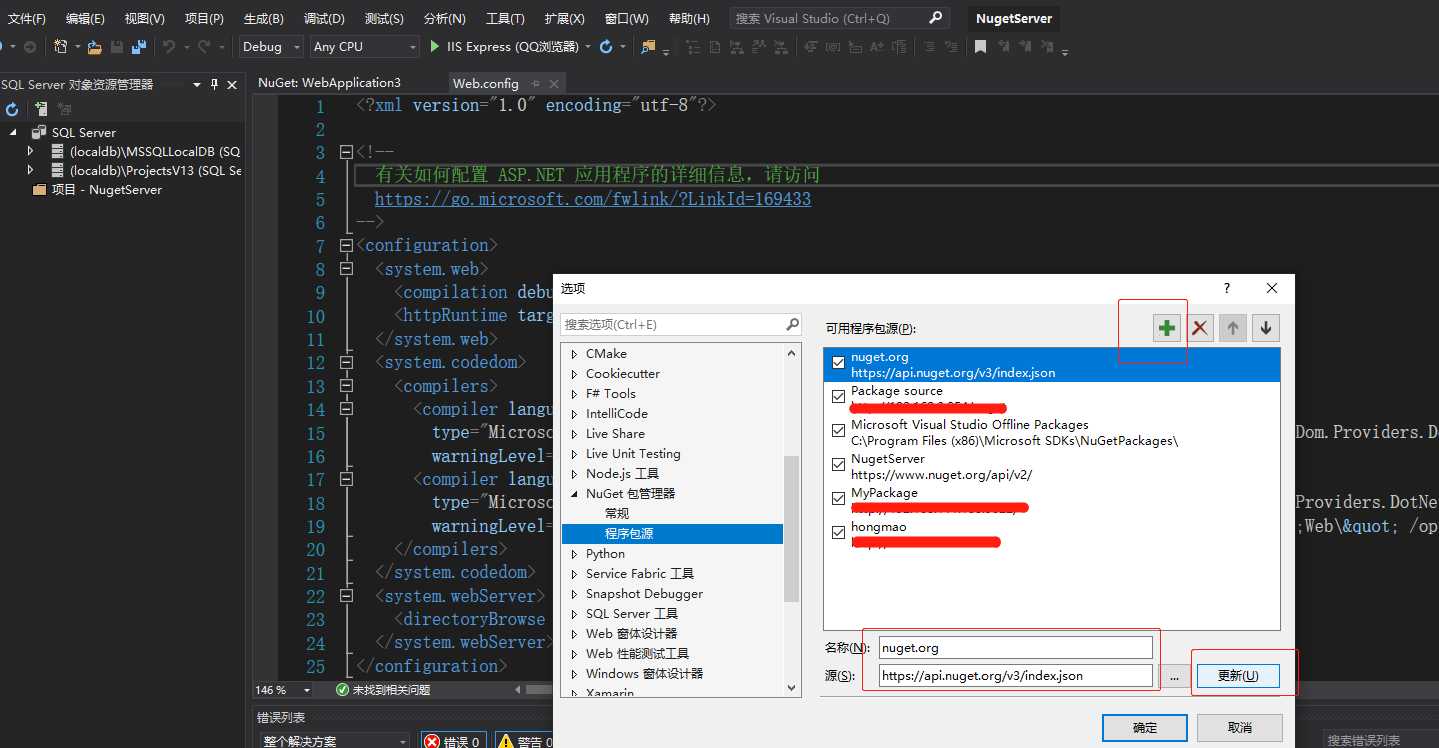The width and height of the screenshot is (1439, 748).
Task: Close the Web.config tab
Action: (553, 83)
